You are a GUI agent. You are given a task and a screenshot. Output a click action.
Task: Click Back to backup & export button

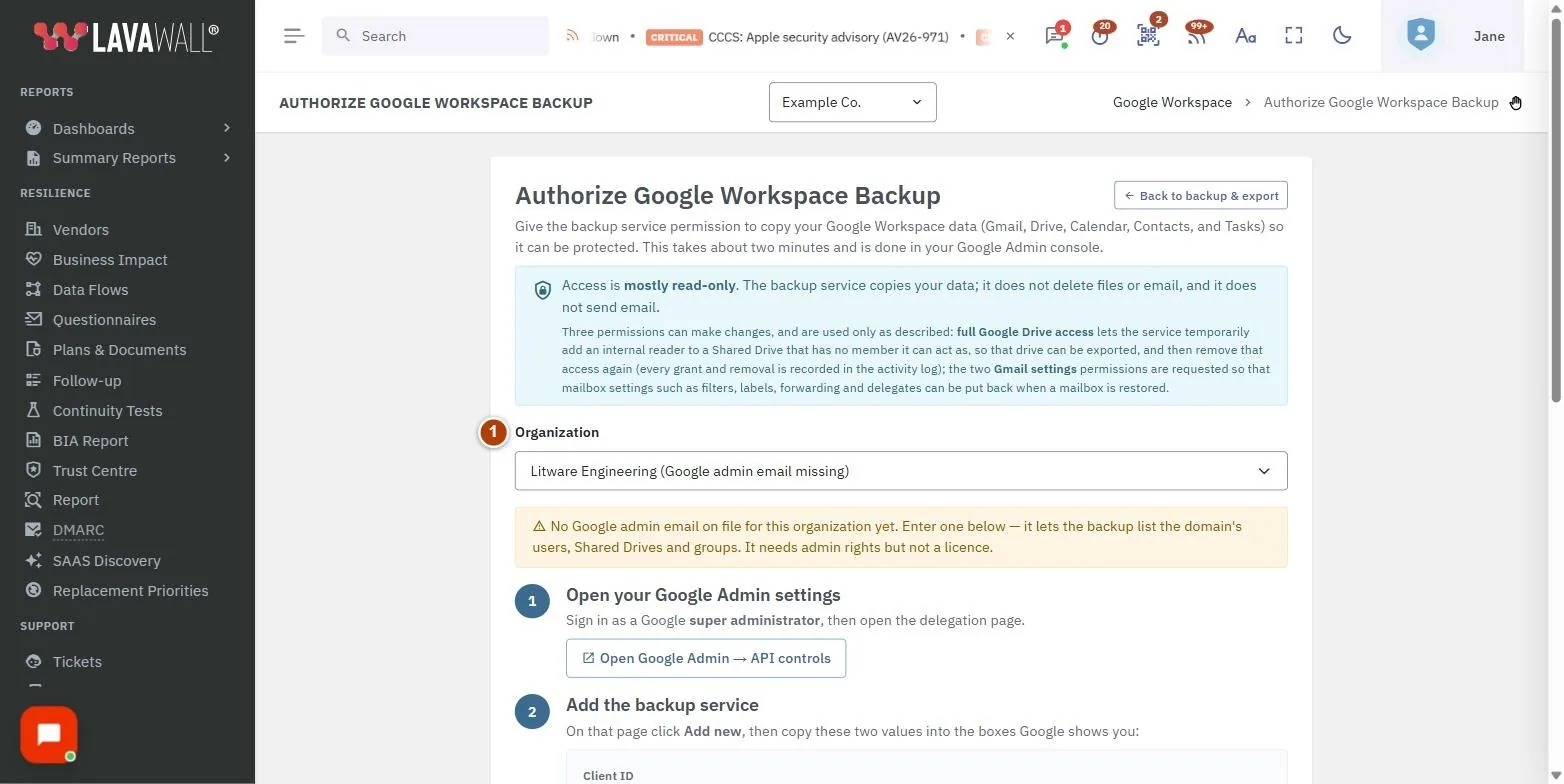tap(1201, 195)
